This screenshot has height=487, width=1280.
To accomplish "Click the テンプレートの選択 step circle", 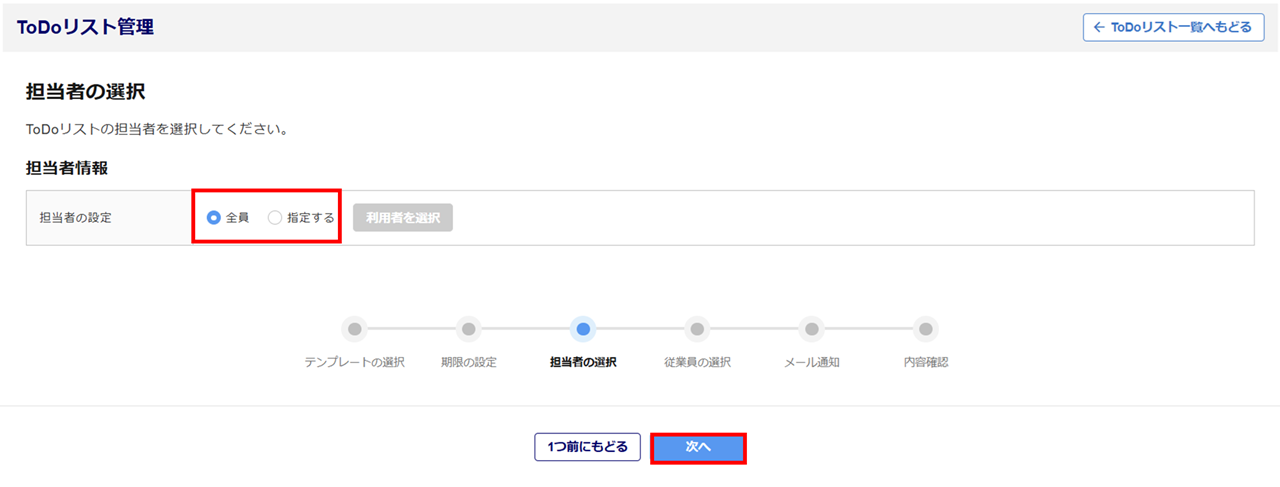I will pyautogui.click(x=355, y=329).
